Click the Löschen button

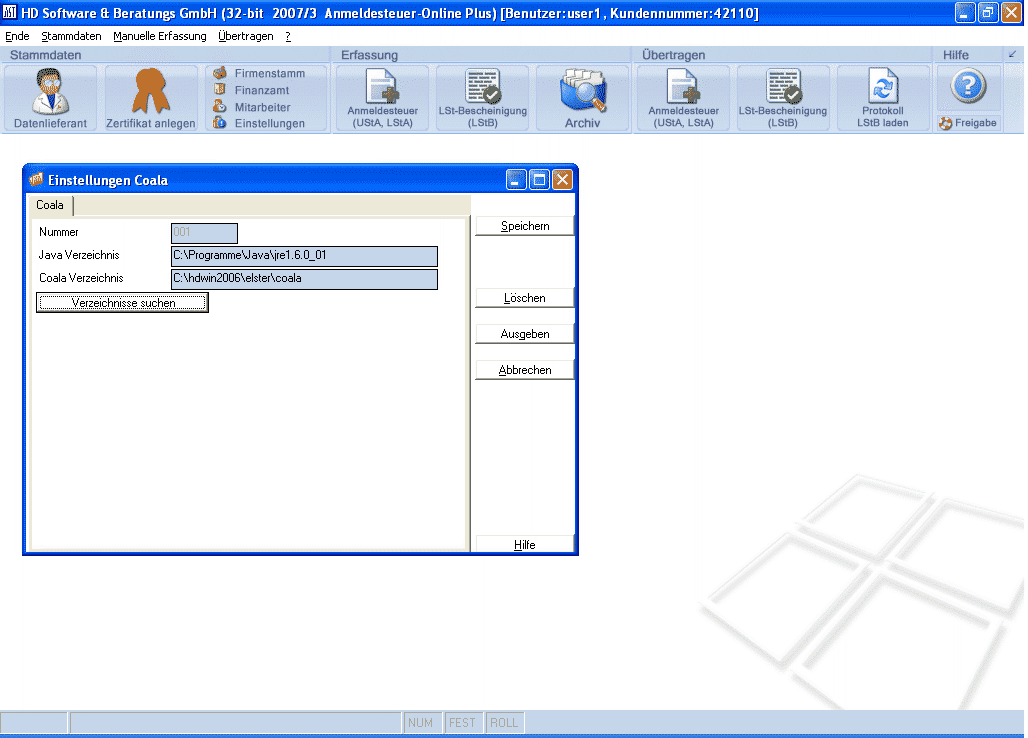tap(524, 298)
